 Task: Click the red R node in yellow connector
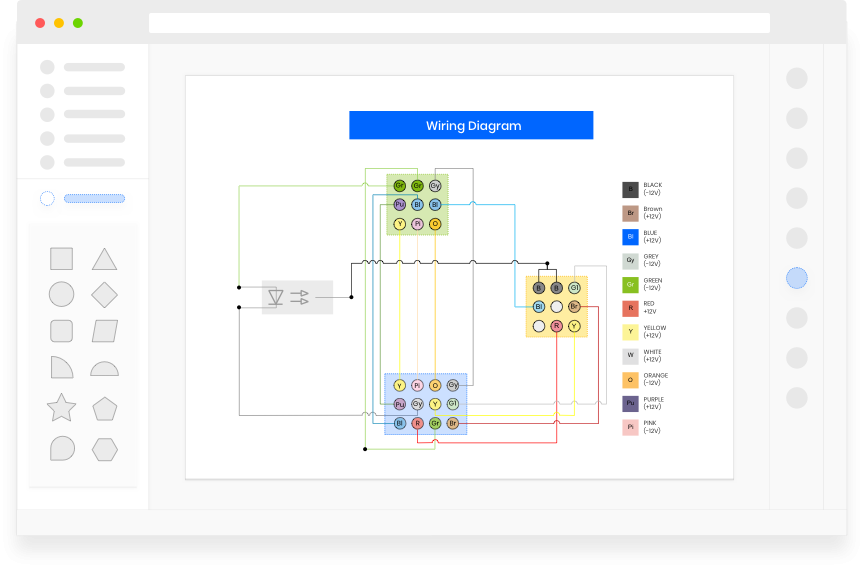[x=556, y=326]
